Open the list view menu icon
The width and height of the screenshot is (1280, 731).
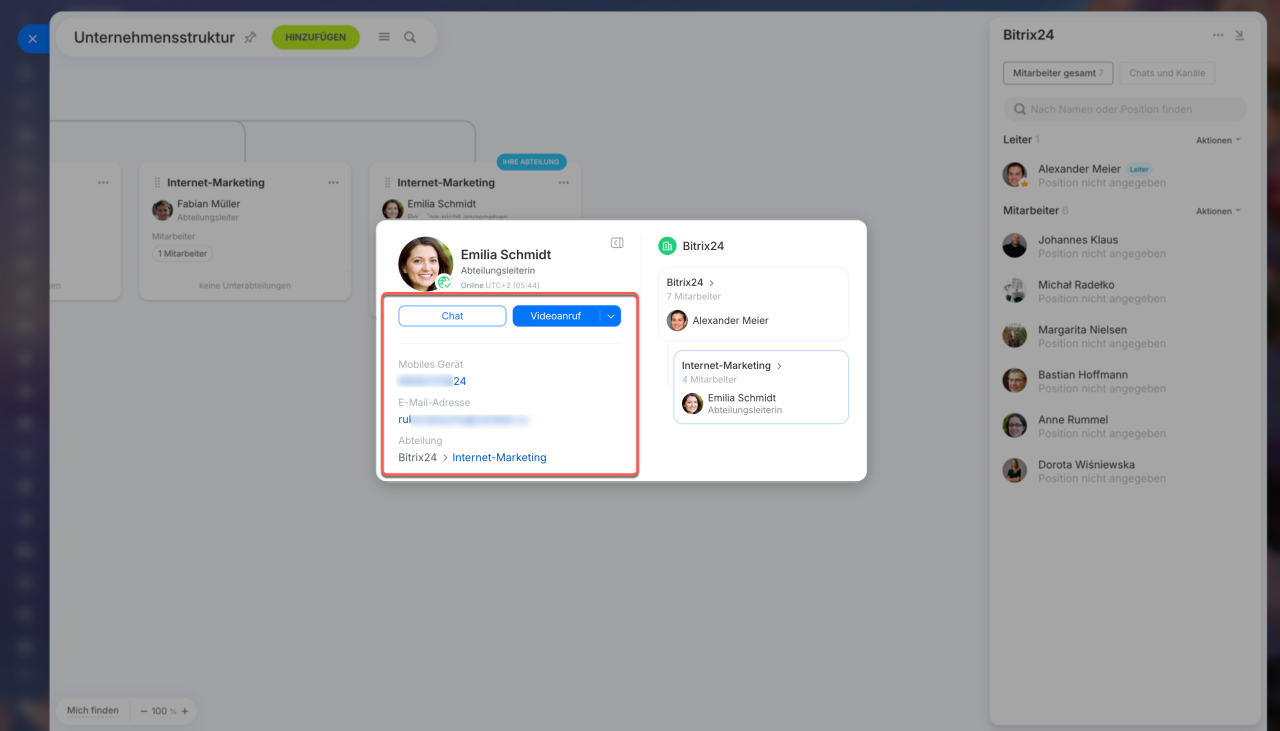coord(384,37)
